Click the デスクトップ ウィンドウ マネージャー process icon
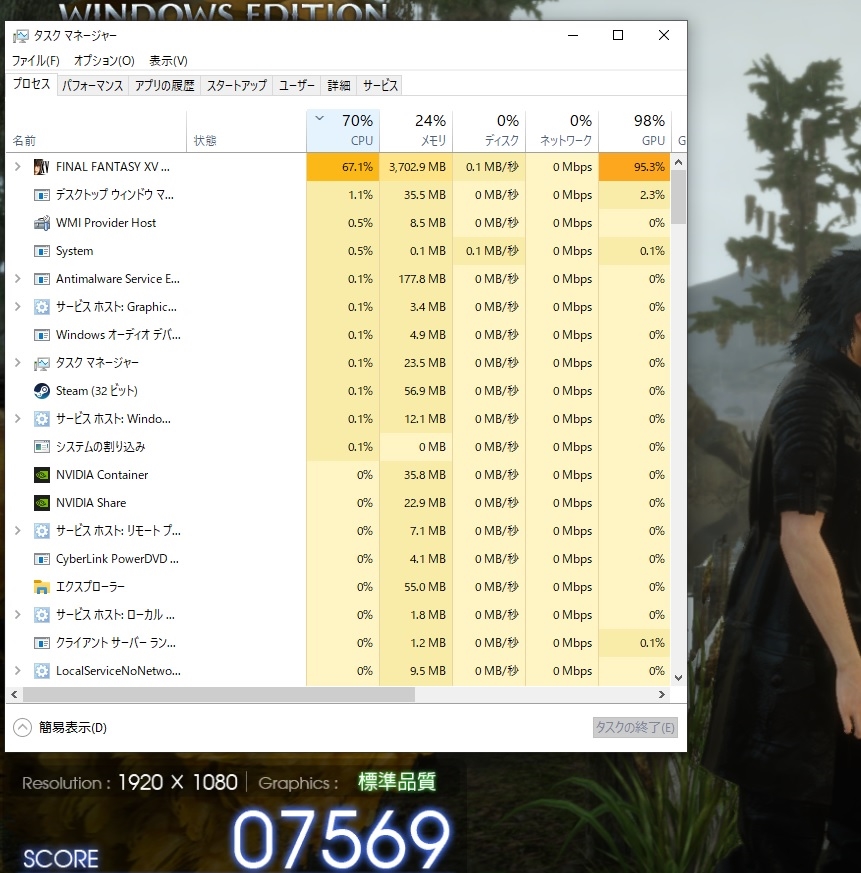This screenshot has width=861, height=873. click(42, 195)
